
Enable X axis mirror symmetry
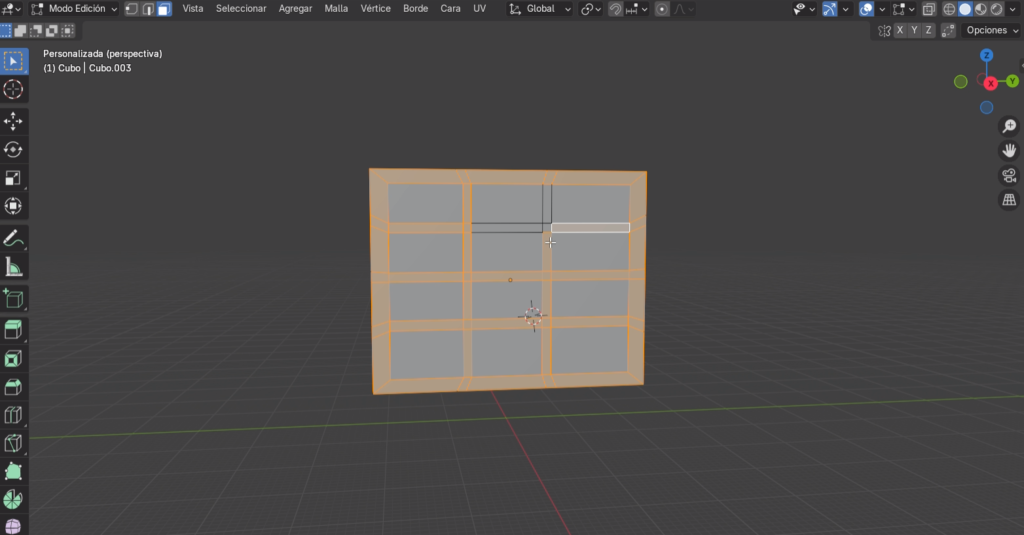[900, 31]
